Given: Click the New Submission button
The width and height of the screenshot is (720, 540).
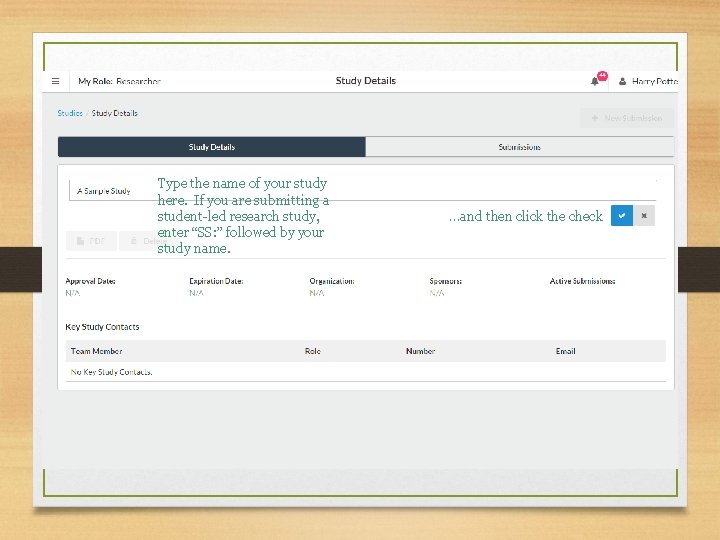Looking at the screenshot, I should (x=627, y=118).
